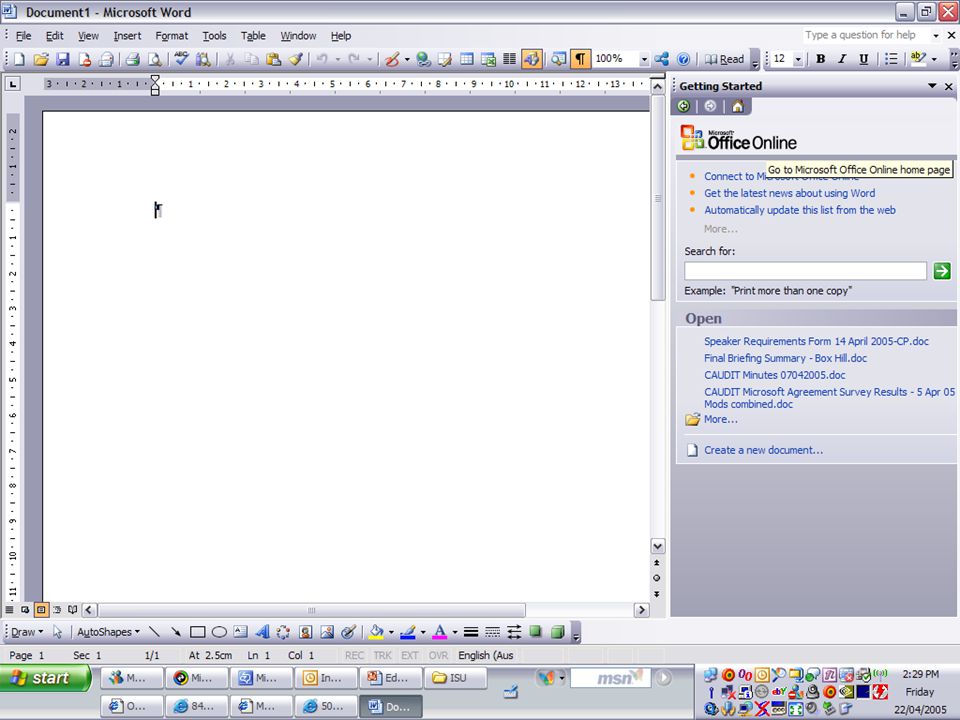Open the Zoom percentage dropdown
Viewport: 960px width, 720px height.
click(x=644, y=59)
